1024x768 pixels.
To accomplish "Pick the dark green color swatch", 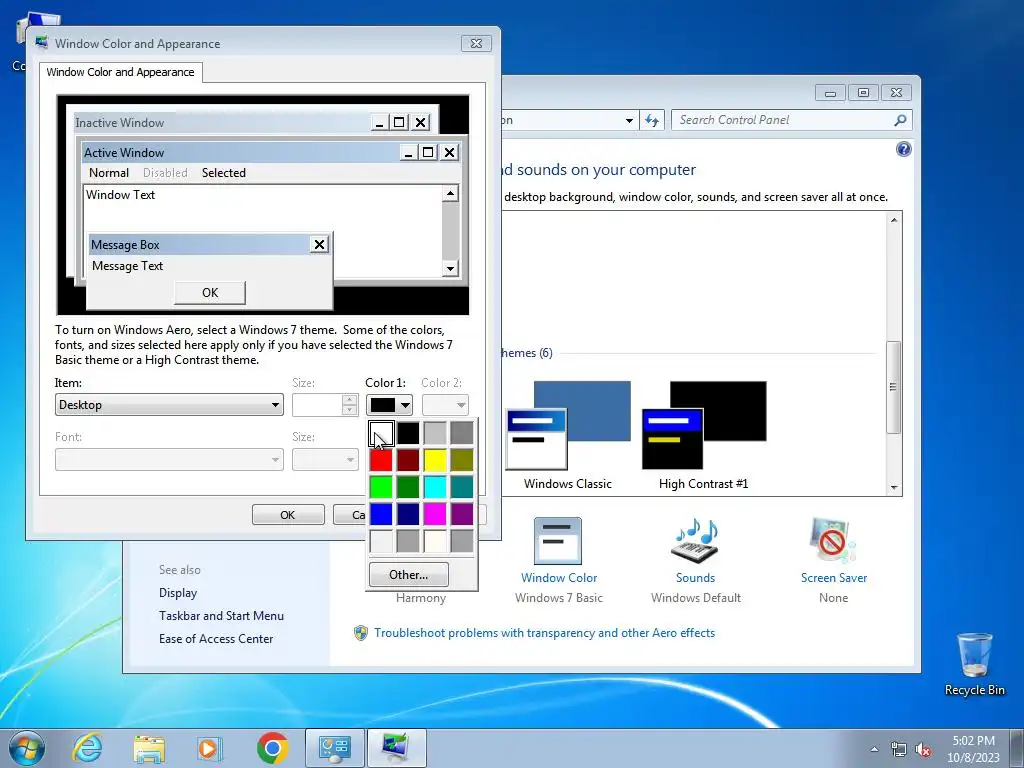I will pos(408,487).
